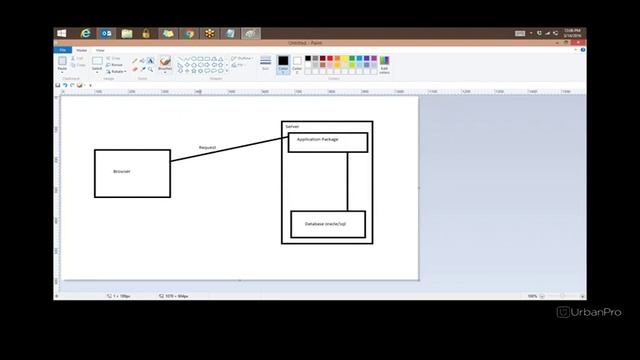Image resolution: width=640 pixels, height=360 pixels.
Task: Click the Application Package box on canvas
Action: (328, 142)
